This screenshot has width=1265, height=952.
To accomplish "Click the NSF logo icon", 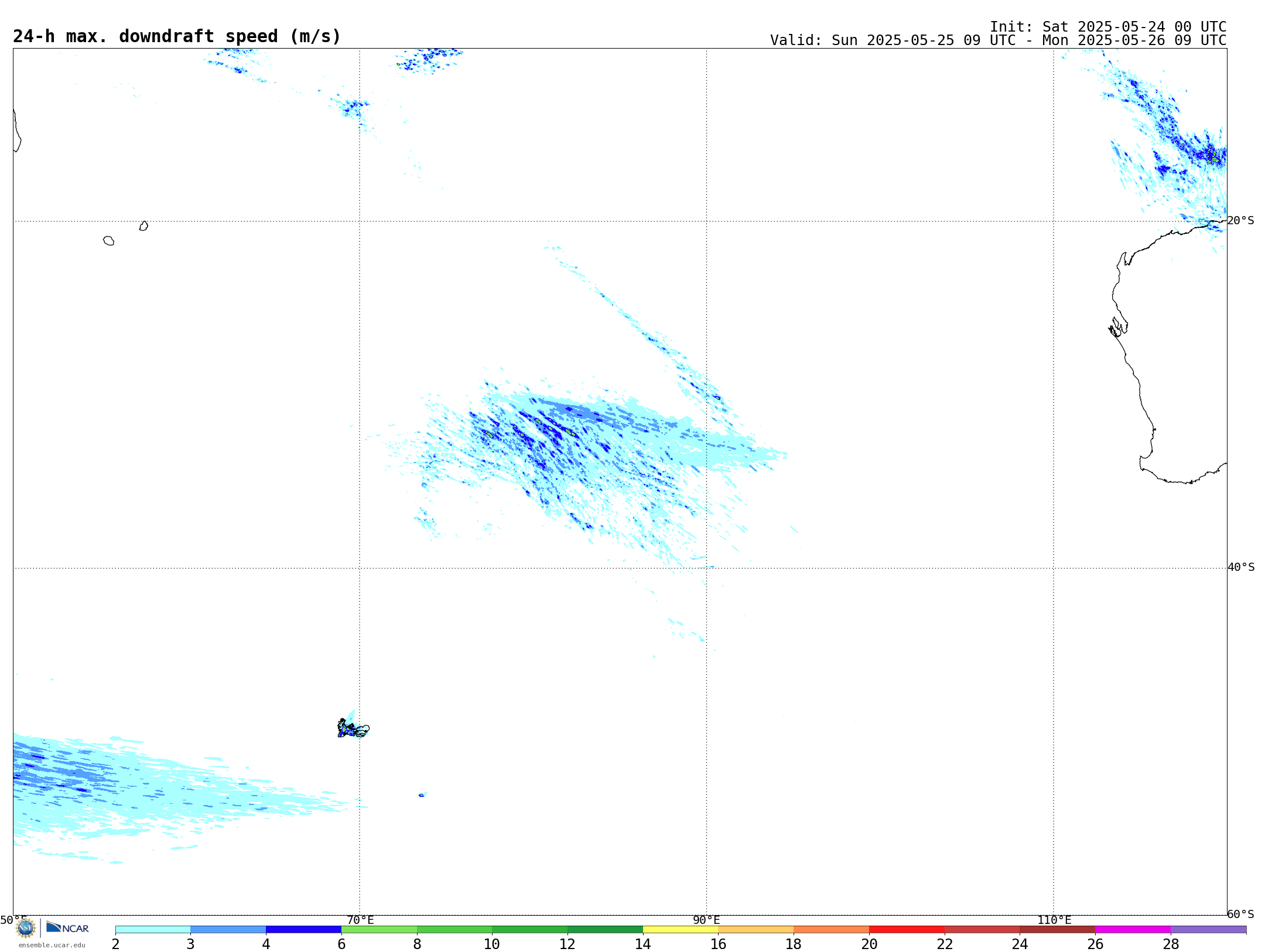I will pyautogui.click(x=26, y=928).
